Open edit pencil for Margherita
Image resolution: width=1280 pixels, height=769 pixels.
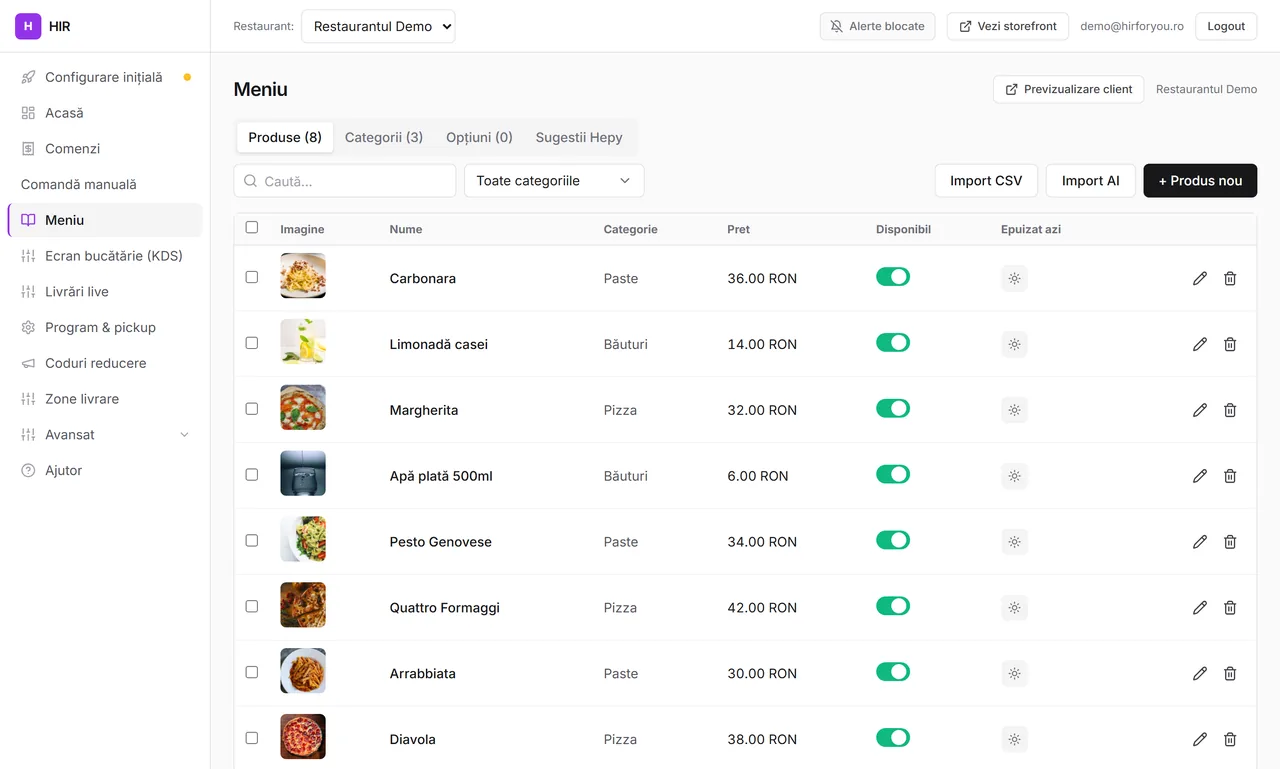(1200, 410)
